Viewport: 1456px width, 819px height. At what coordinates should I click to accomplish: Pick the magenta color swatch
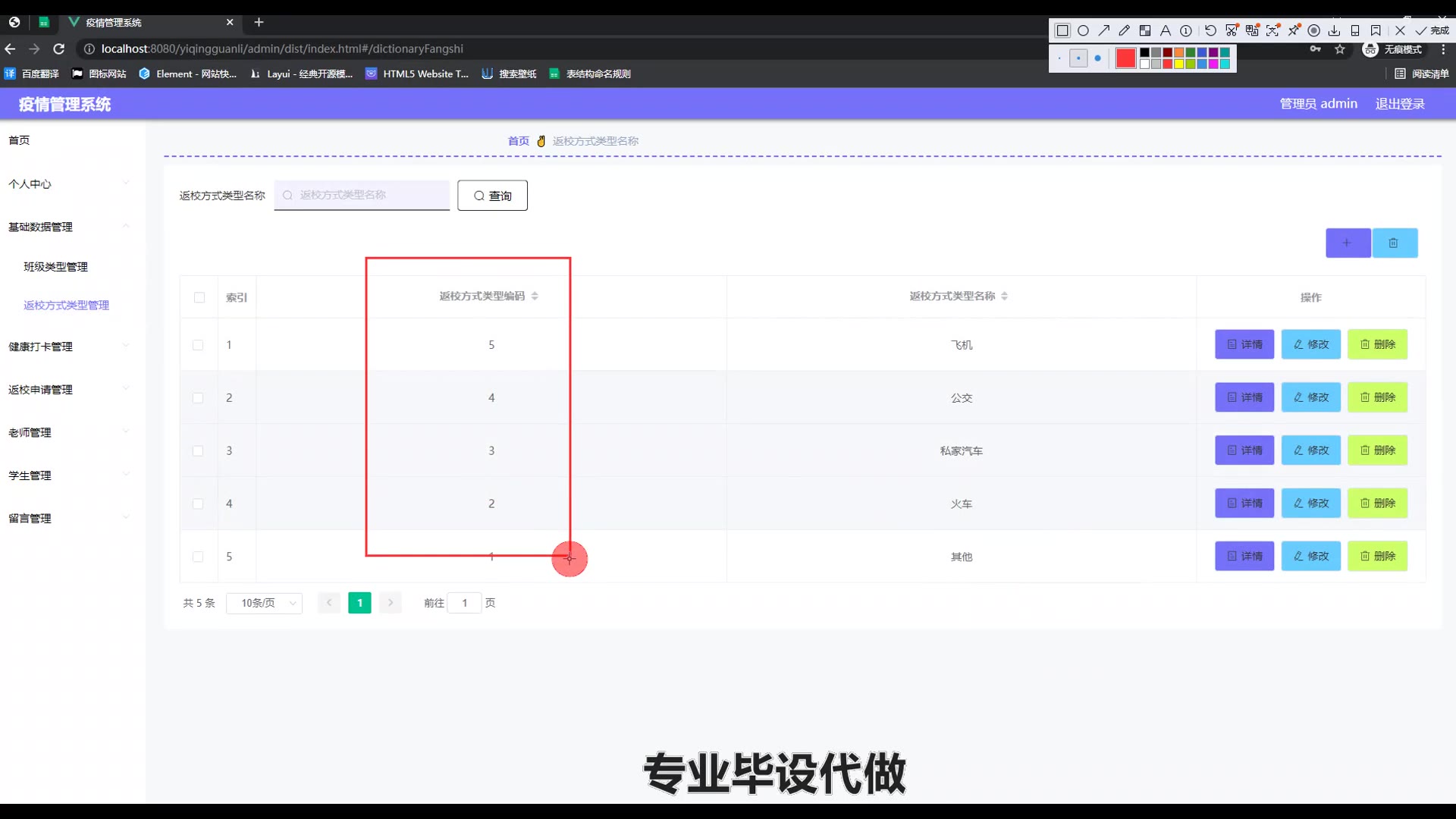1213,64
